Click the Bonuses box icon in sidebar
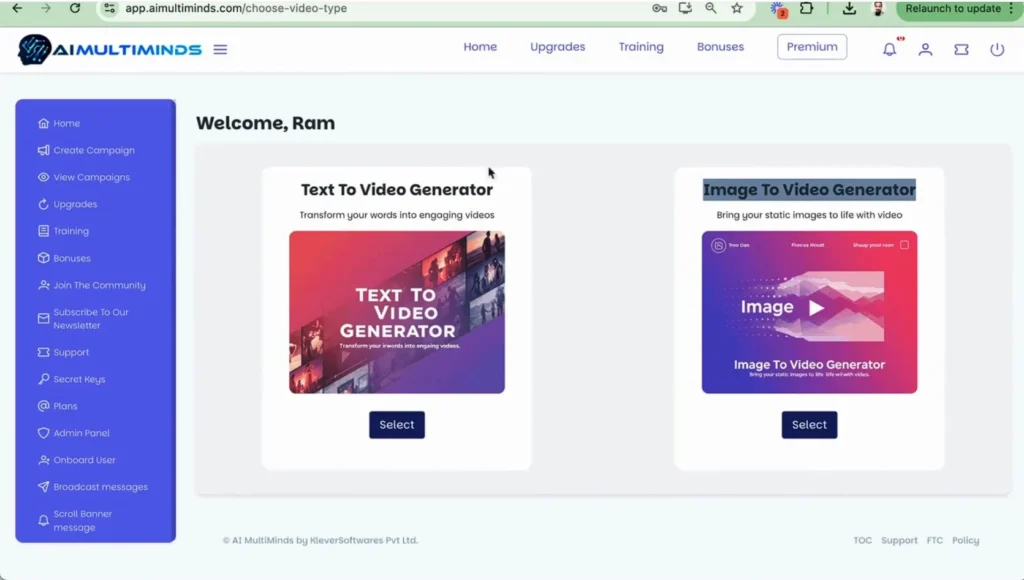 tap(43, 258)
